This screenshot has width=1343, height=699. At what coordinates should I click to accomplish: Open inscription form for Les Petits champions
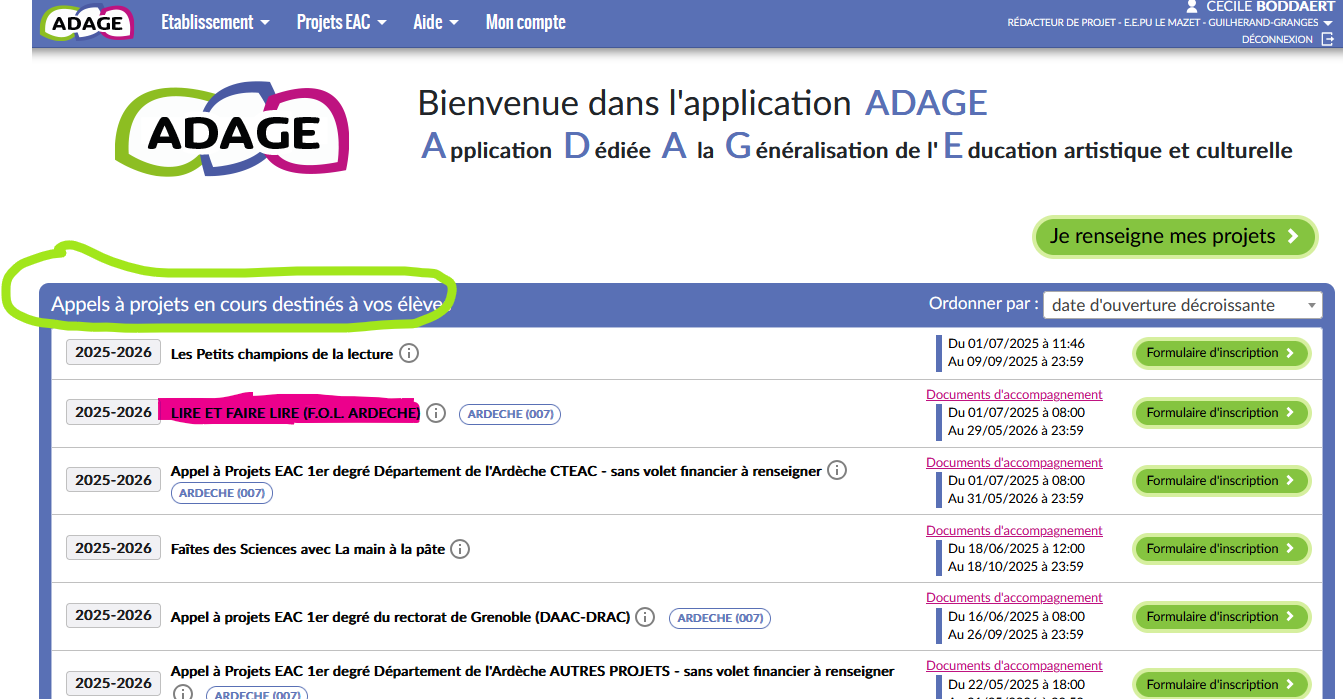click(x=1221, y=353)
